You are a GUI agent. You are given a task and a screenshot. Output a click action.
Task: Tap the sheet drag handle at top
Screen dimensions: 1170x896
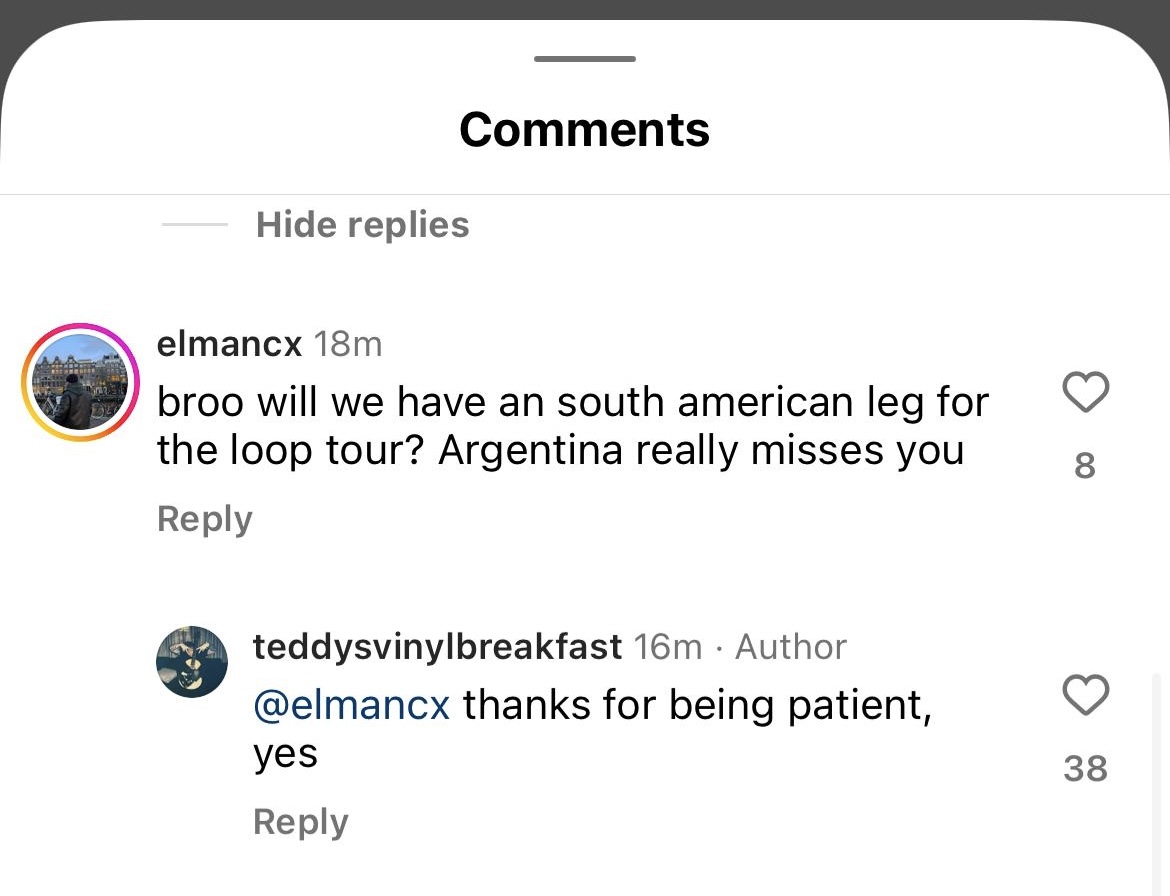(584, 59)
